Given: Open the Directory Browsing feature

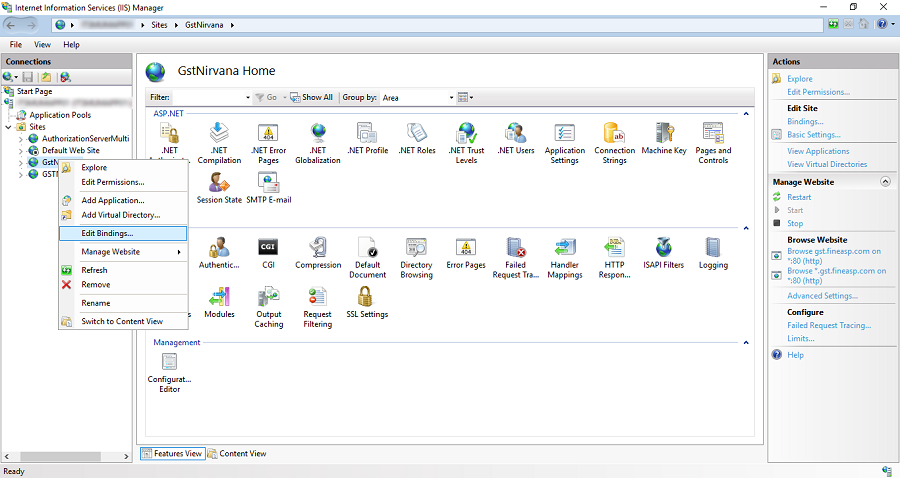Looking at the screenshot, I should point(417,258).
